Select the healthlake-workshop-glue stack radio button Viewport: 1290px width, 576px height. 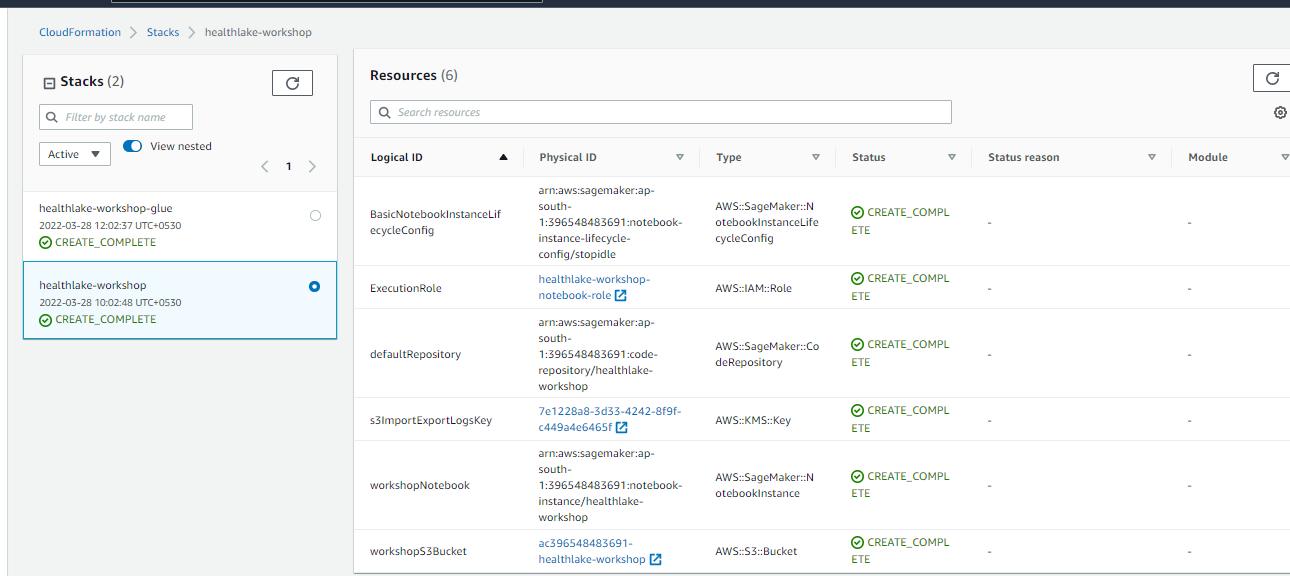[x=315, y=215]
